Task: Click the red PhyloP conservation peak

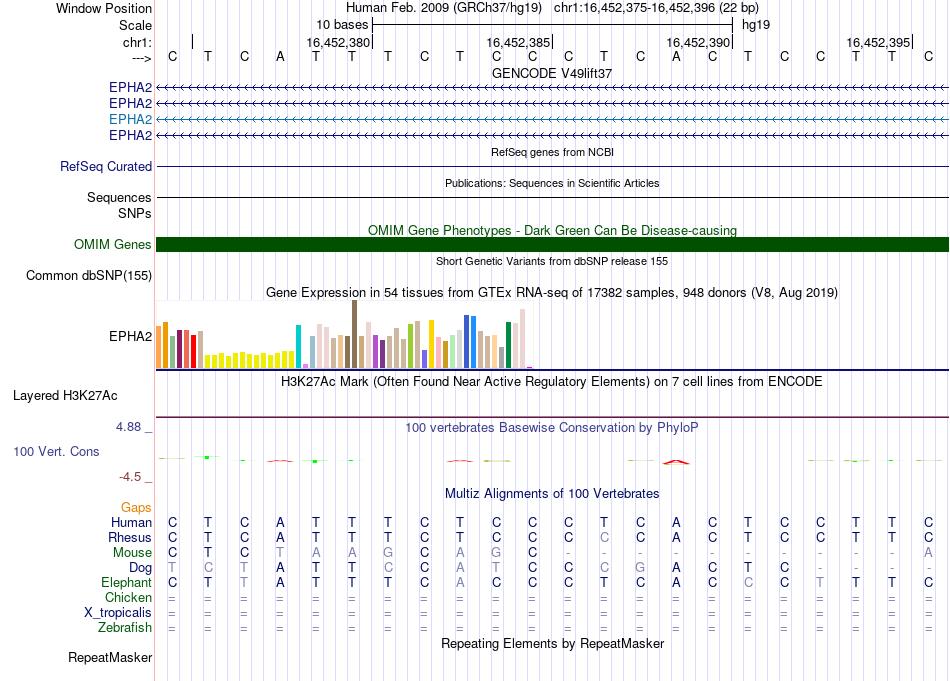Action: tap(676, 461)
